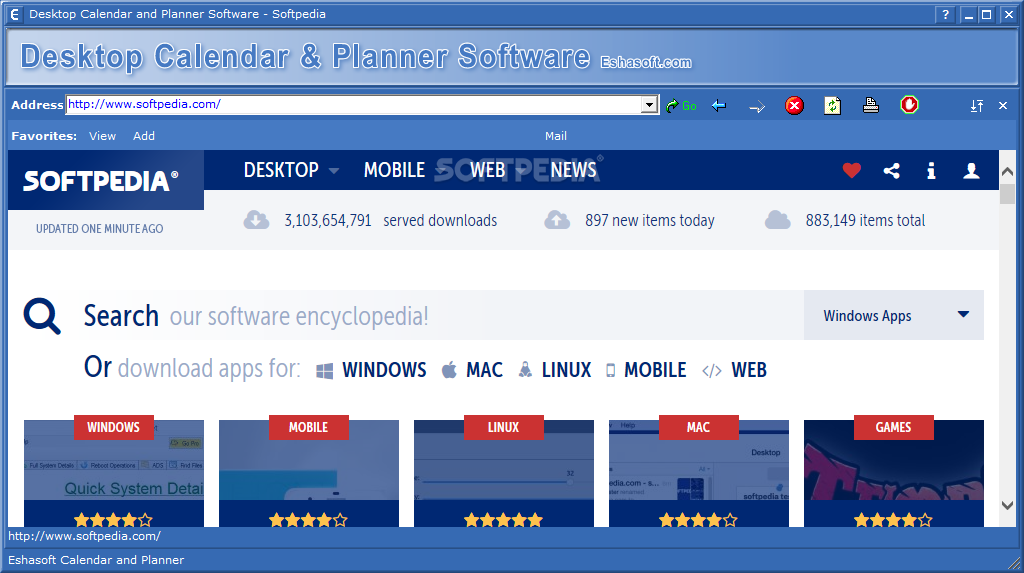Open the MAC featured app thumbnail
This screenshot has width=1024, height=573.
pyautogui.click(x=699, y=473)
